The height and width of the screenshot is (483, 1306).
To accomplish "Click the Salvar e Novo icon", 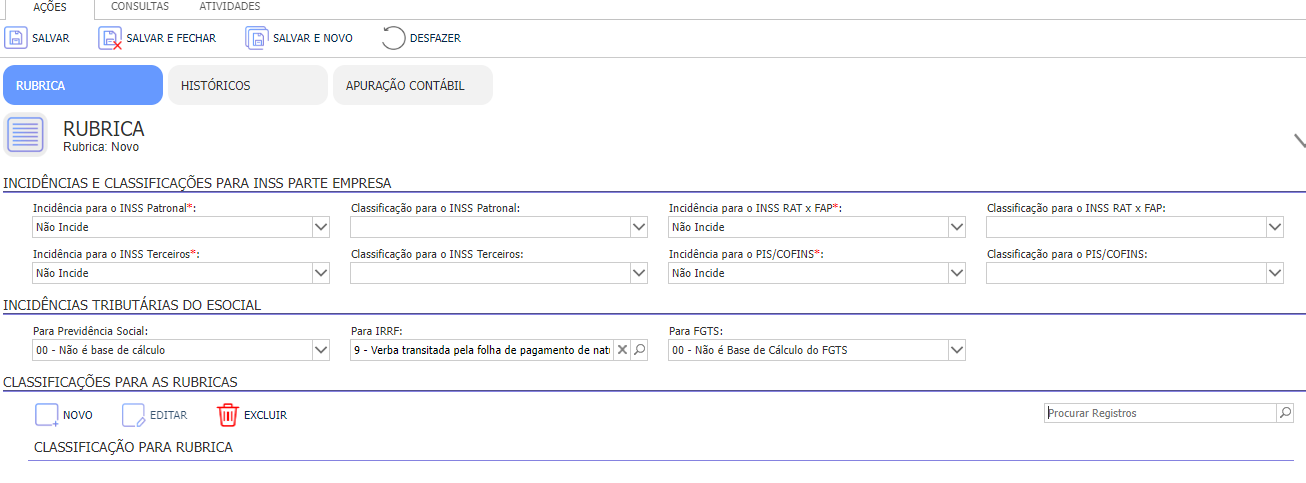I will 257,38.
